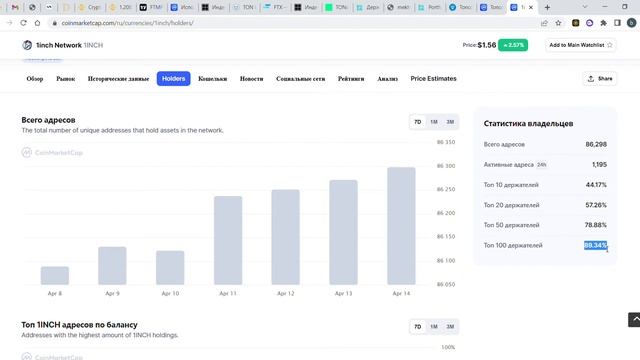Click the Apr 13 chart bar
640x360 pixels.
click(343, 232)
